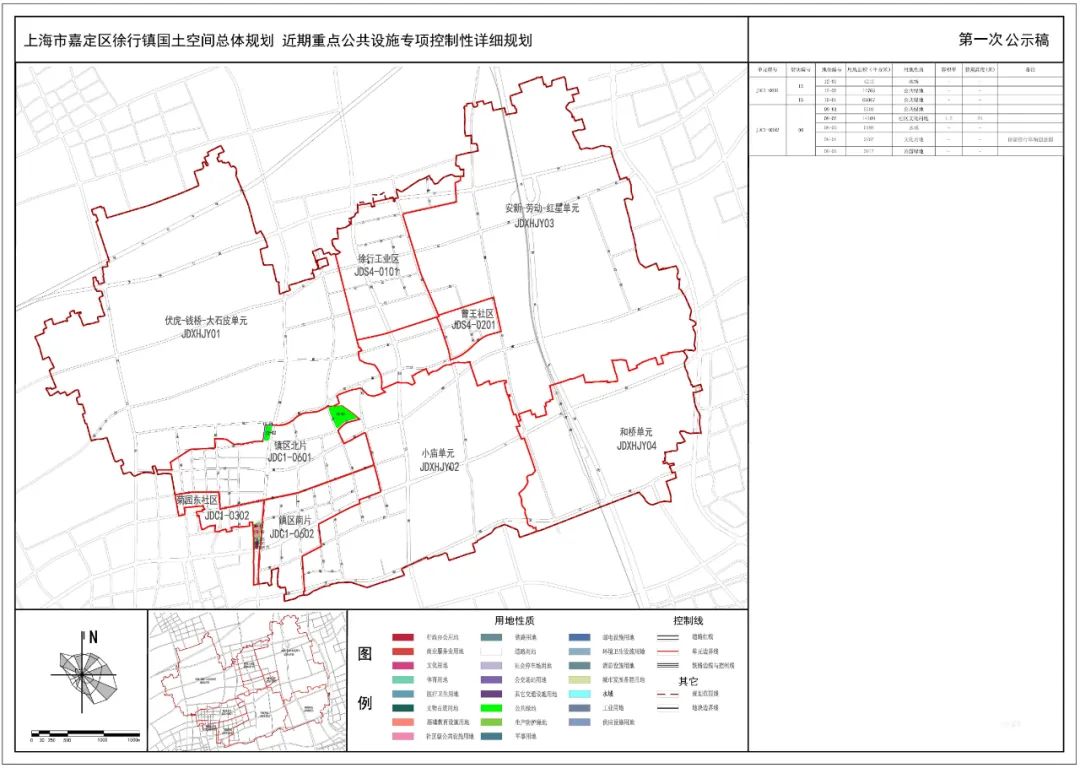This screenshot has width=1080, height=768.
Task: Select the 安新-劳动-红星单元 JDXHJY03 map label
Action: [543, 215]
